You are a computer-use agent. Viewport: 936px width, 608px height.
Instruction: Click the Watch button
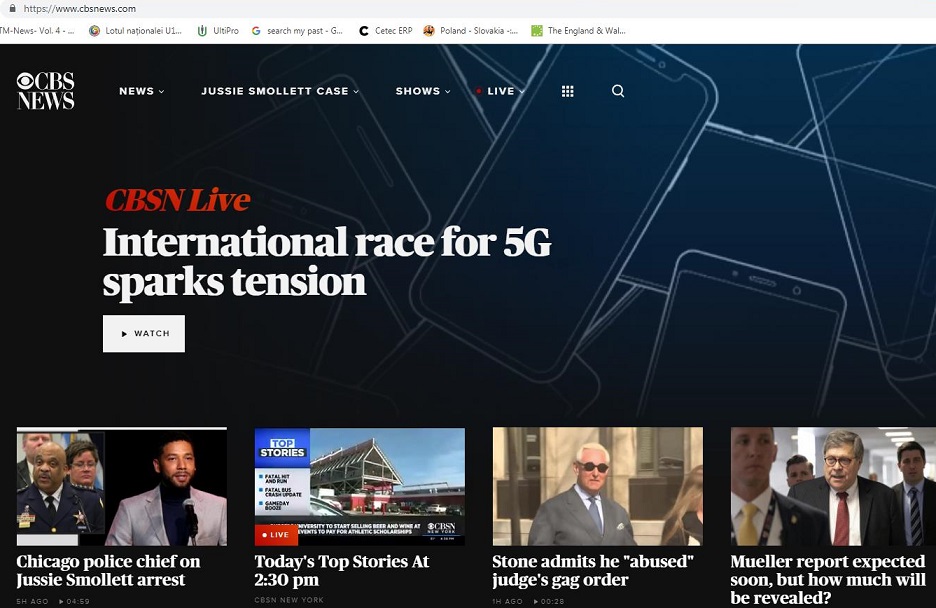pos(144,334)
